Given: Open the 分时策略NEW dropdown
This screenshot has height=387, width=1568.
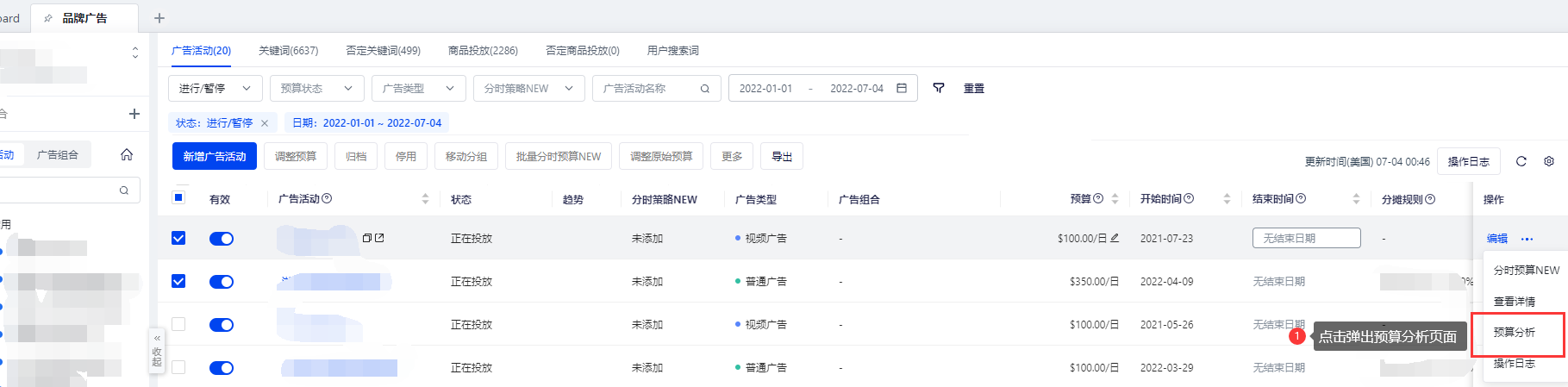Looking at the screenshot, I should coord(529,88).
